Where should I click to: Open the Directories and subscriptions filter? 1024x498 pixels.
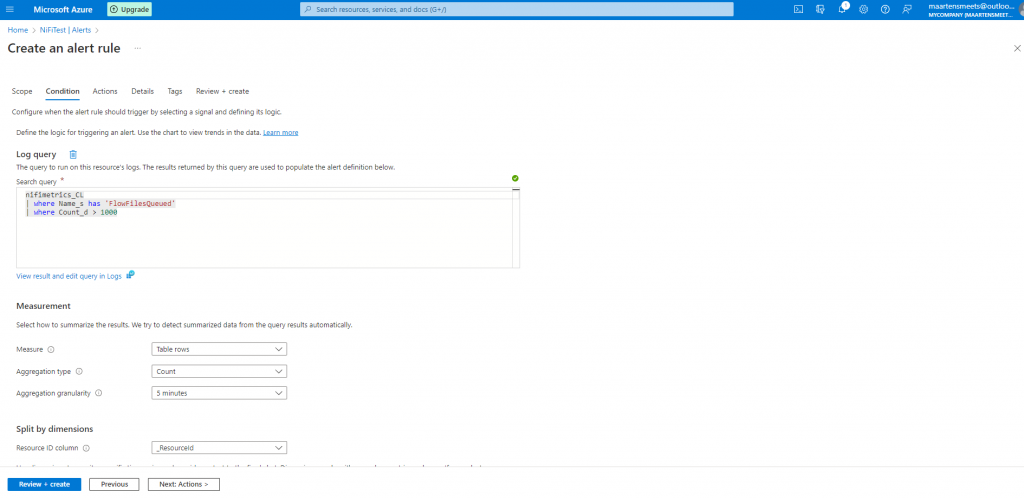point(820,9)
